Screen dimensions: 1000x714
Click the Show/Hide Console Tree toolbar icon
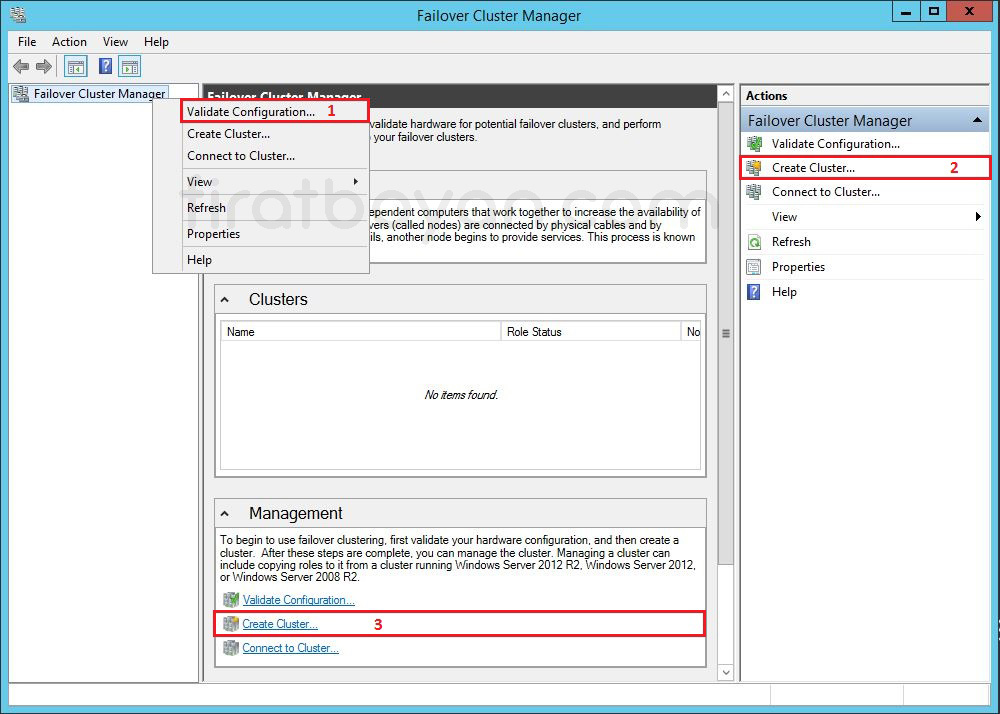point(76,66)
